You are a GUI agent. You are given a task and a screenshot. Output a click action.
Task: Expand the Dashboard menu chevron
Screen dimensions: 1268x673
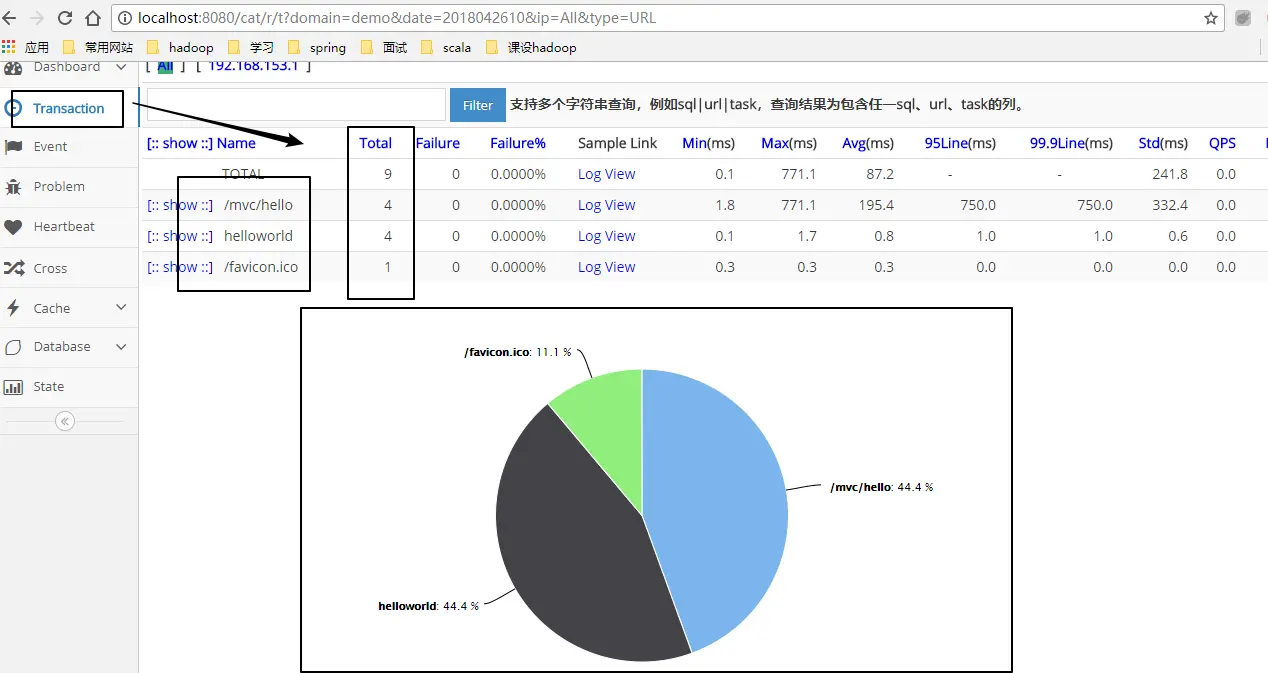coord(121,67)
